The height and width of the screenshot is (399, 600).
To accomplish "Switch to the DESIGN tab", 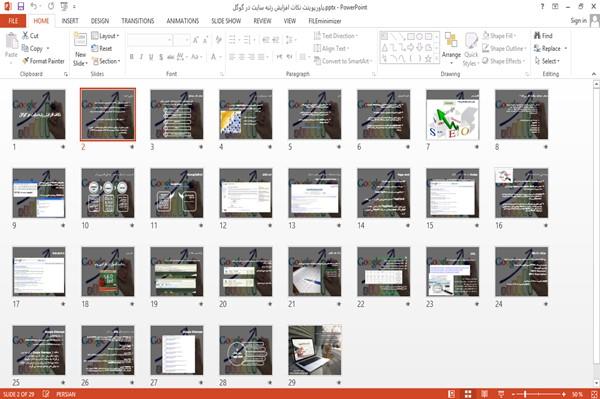I will [100, 21].
